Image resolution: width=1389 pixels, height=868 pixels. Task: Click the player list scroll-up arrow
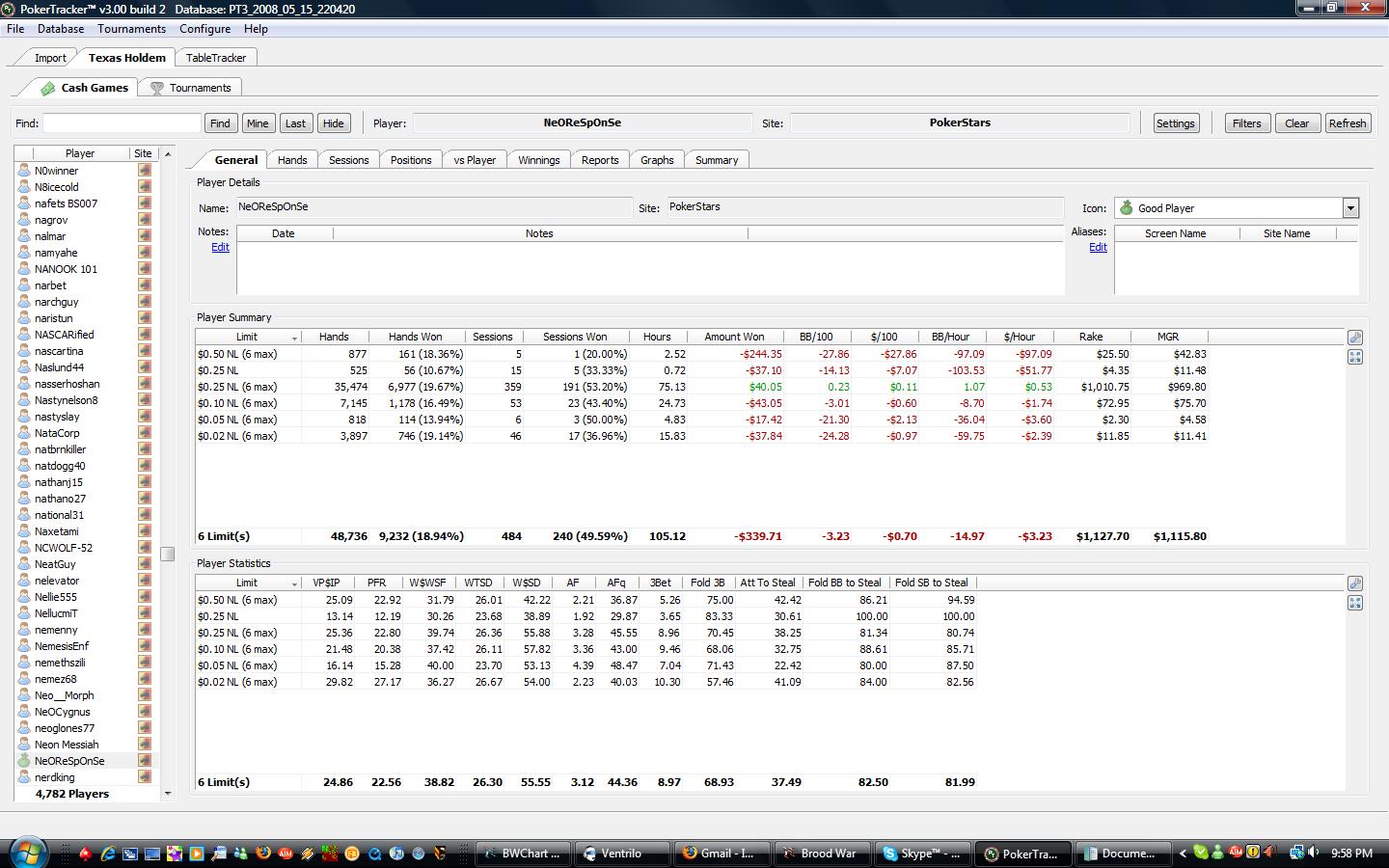click(168, 153)
